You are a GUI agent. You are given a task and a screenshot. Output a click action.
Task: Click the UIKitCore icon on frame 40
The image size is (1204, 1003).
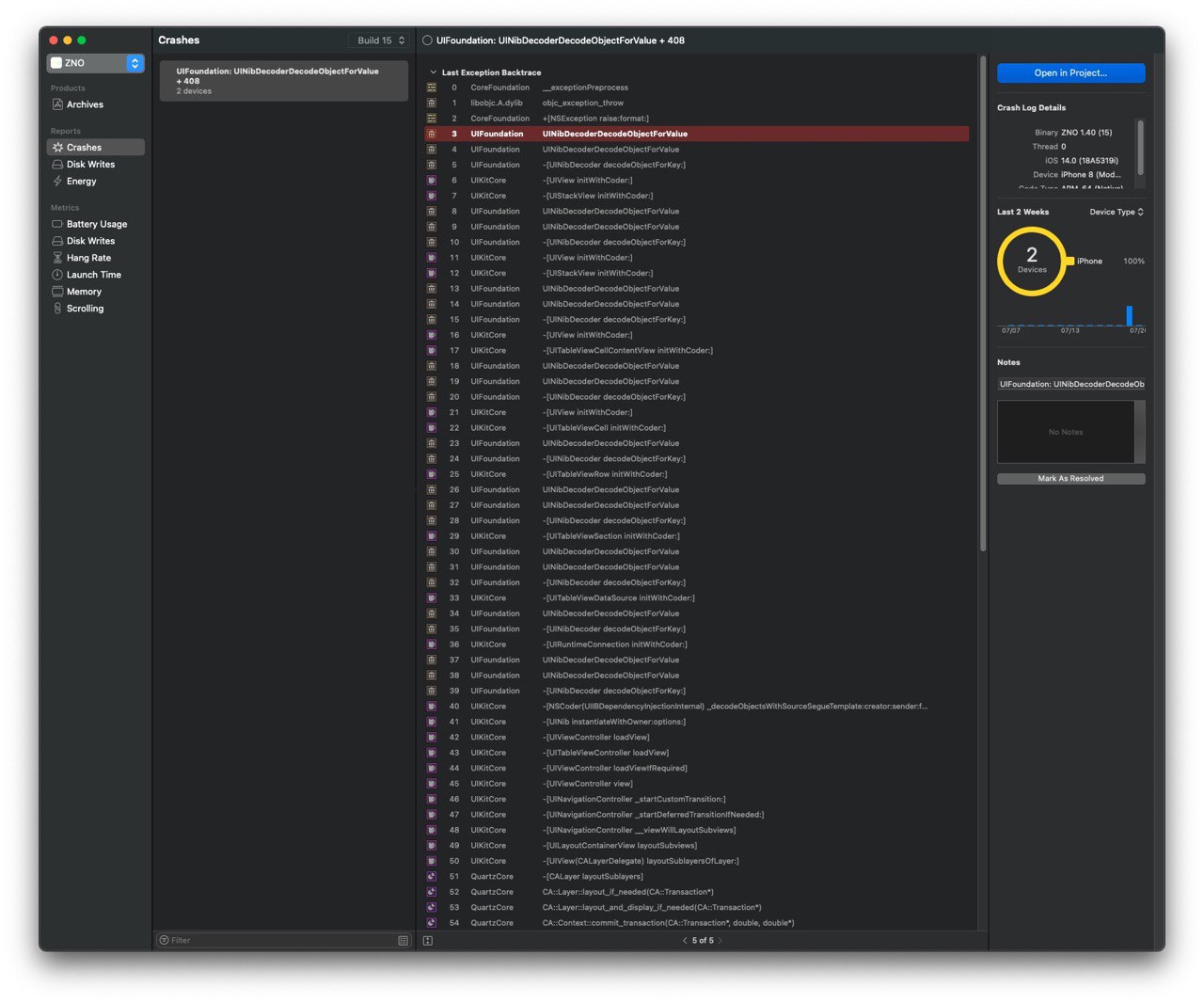432,707
